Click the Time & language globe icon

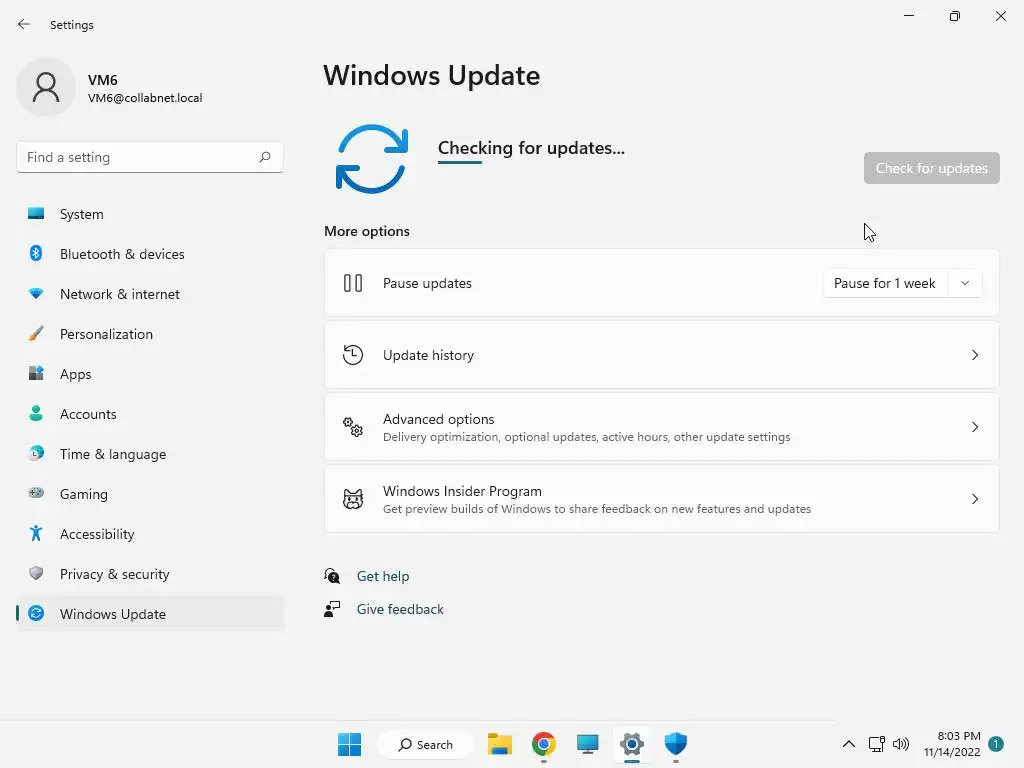(x=36, y=453)
